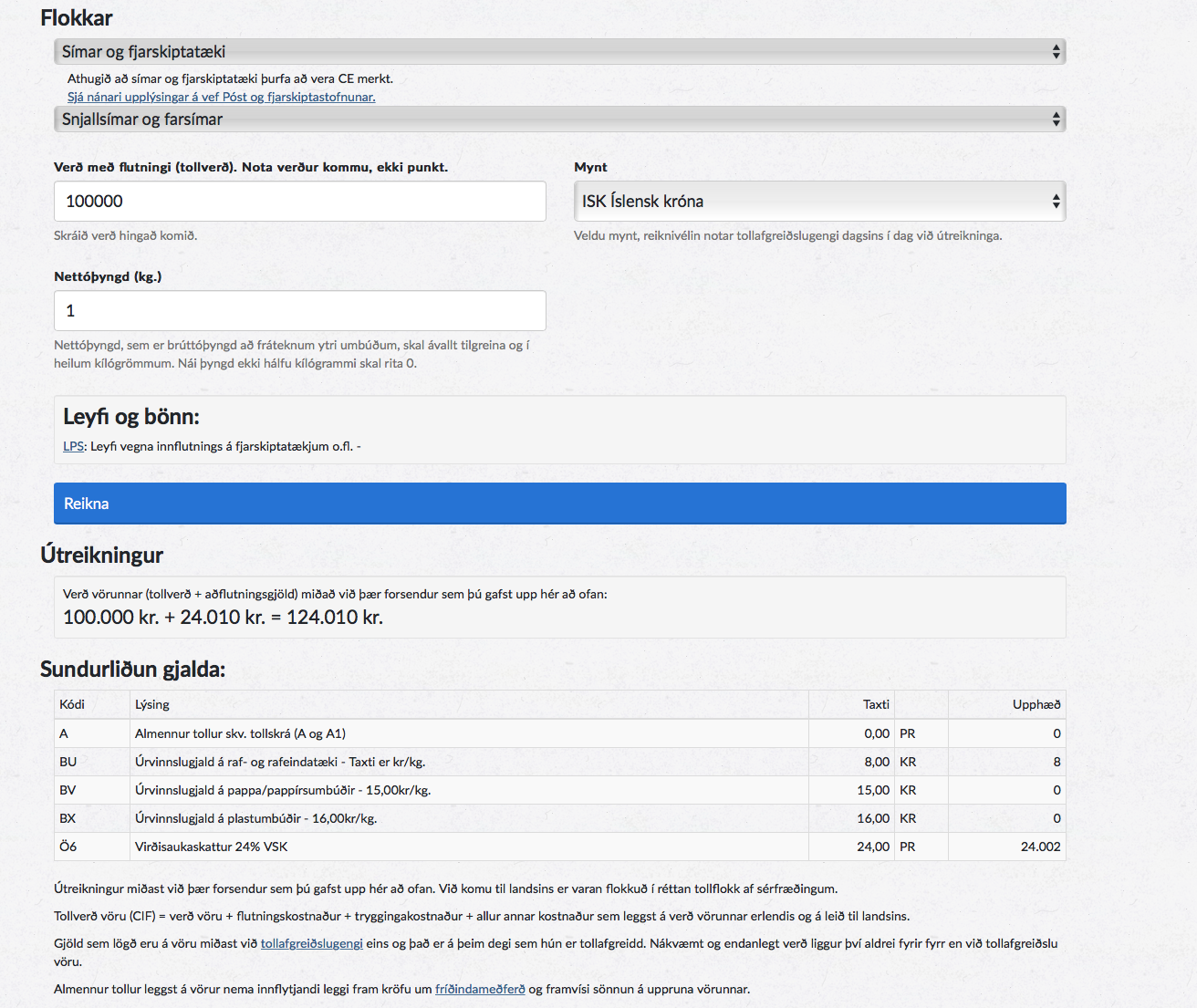Click the 124.010 kr. total price line

point(223,617)
